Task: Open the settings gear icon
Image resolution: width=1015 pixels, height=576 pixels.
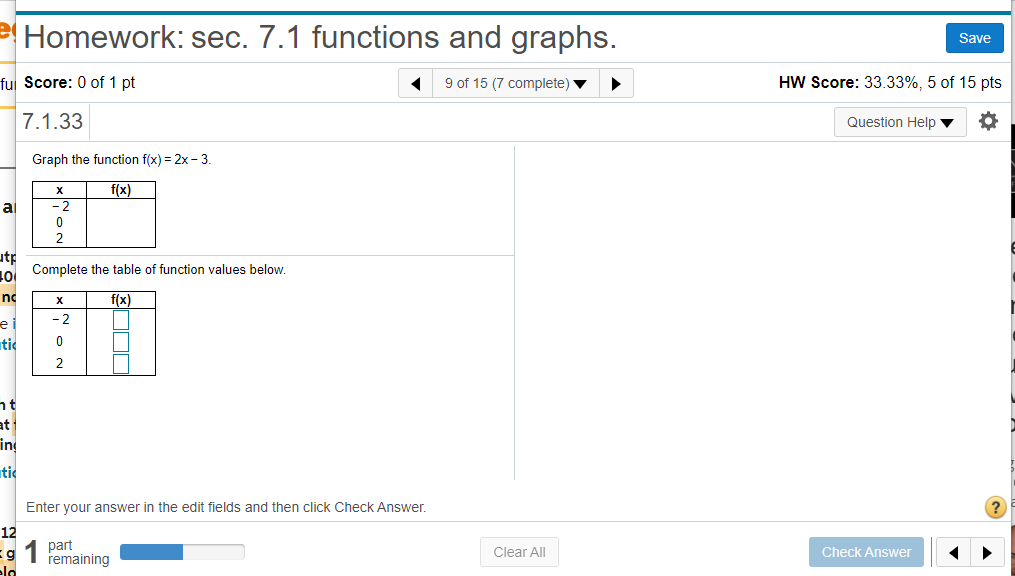Action: (988, 121)
